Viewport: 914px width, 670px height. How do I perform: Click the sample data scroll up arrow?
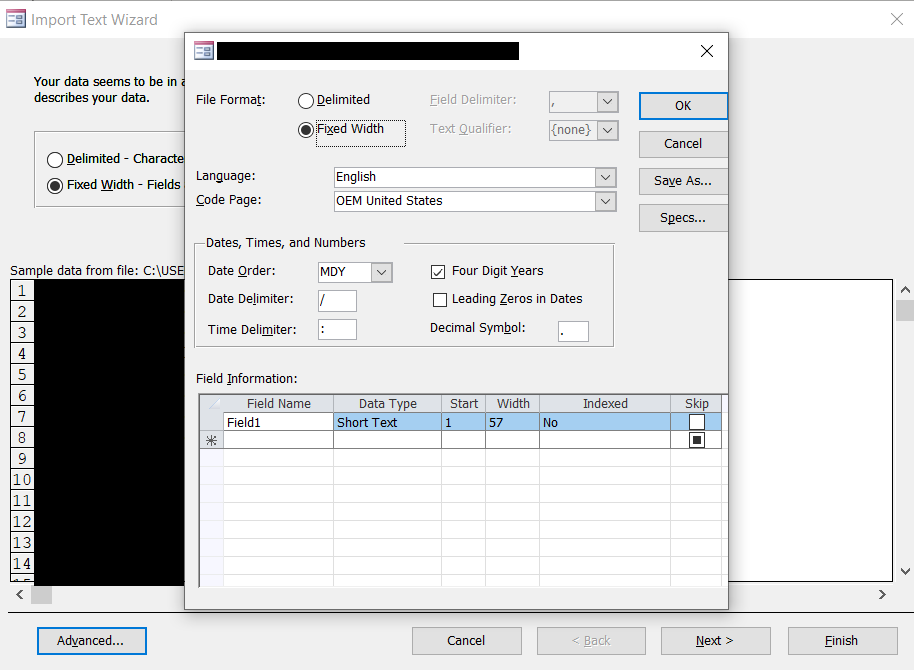coord(905,290)
